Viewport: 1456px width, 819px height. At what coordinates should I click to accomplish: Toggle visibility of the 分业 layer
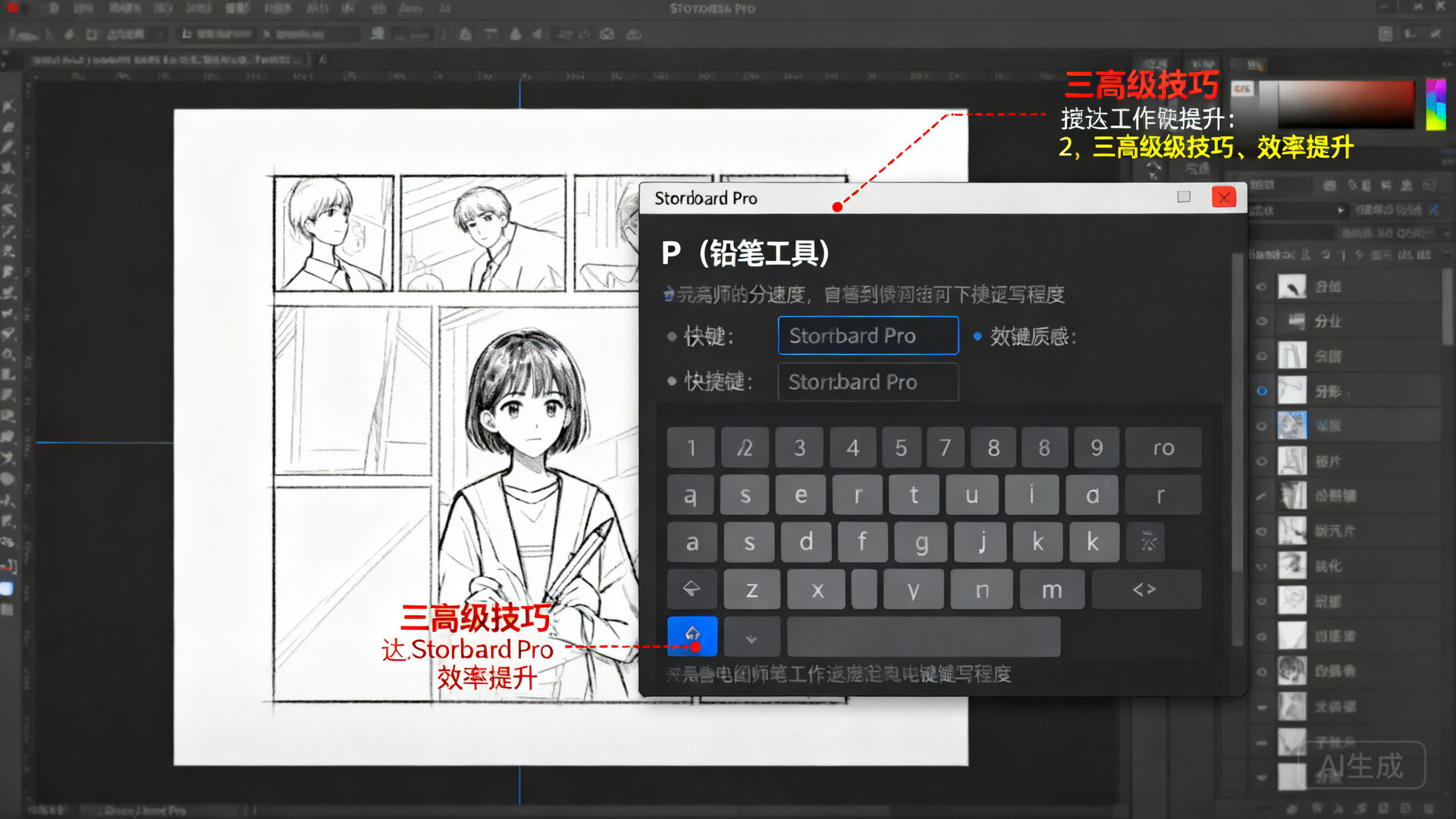(x=1262, y=322)
